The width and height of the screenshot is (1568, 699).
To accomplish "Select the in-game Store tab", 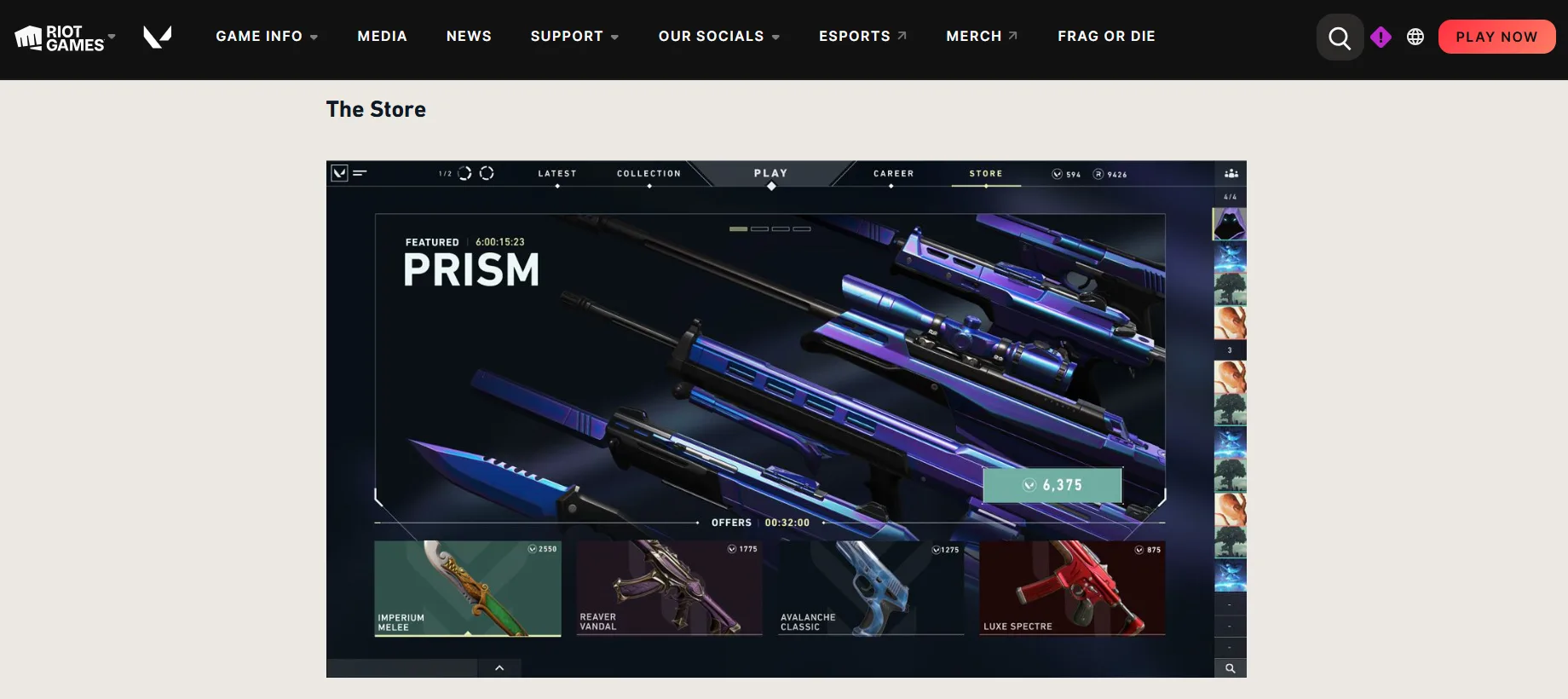I will pyautogui.click(x=986, y=174).
